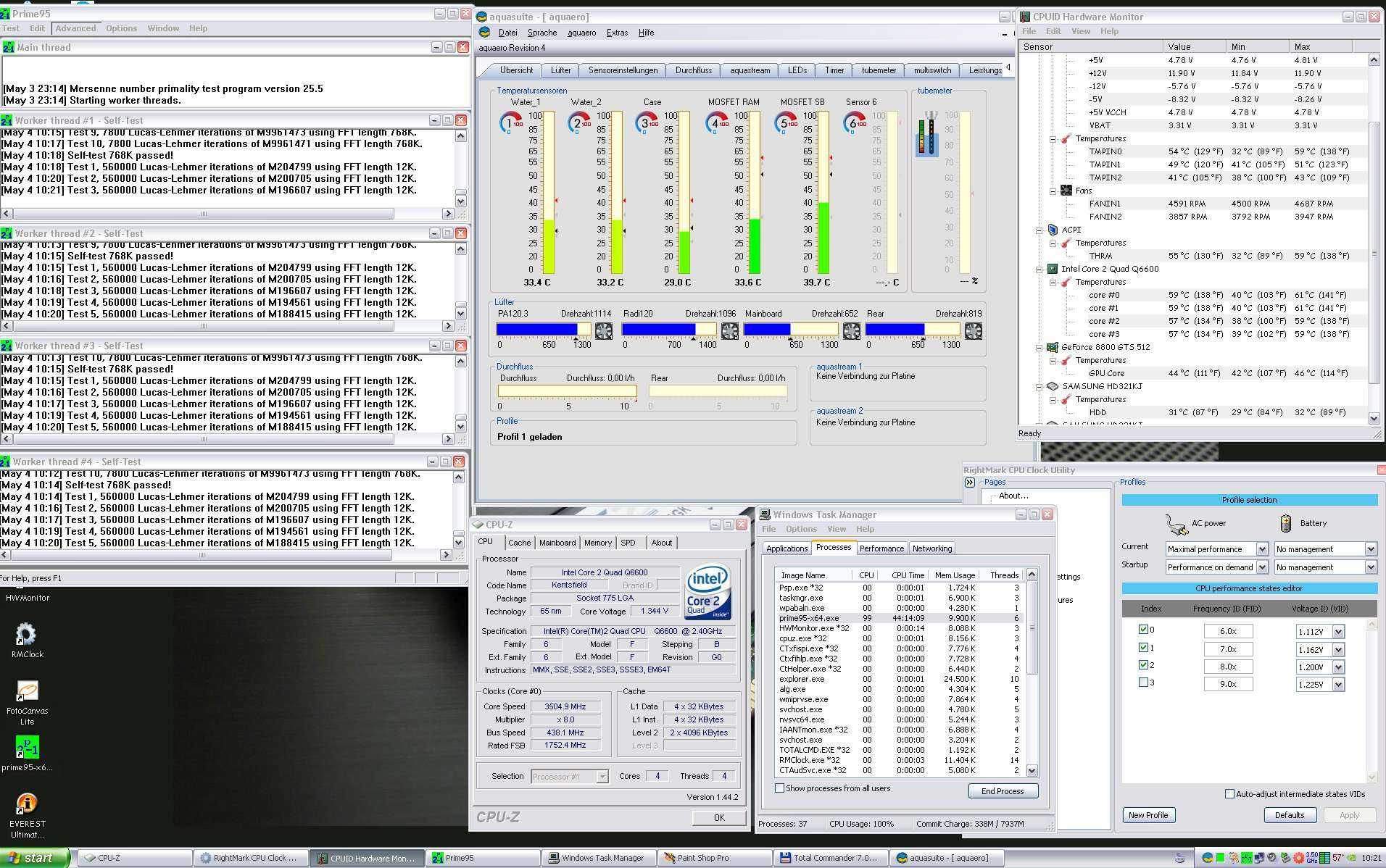Click the PA120.3 fan speed bar
Viewport: 1386px width, 868px height.
pyautogui.click(x=544, y=330)
